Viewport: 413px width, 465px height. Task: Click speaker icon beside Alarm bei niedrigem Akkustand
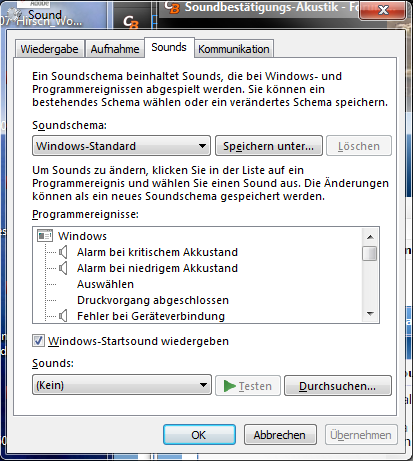coord(63,268)
